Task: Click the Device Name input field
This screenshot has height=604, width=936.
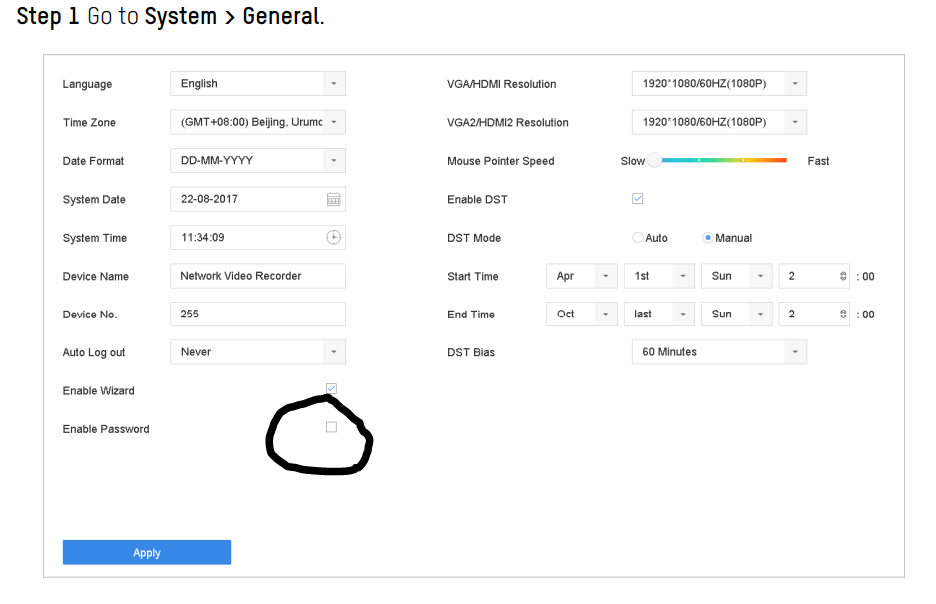Action: coord(257,276)
